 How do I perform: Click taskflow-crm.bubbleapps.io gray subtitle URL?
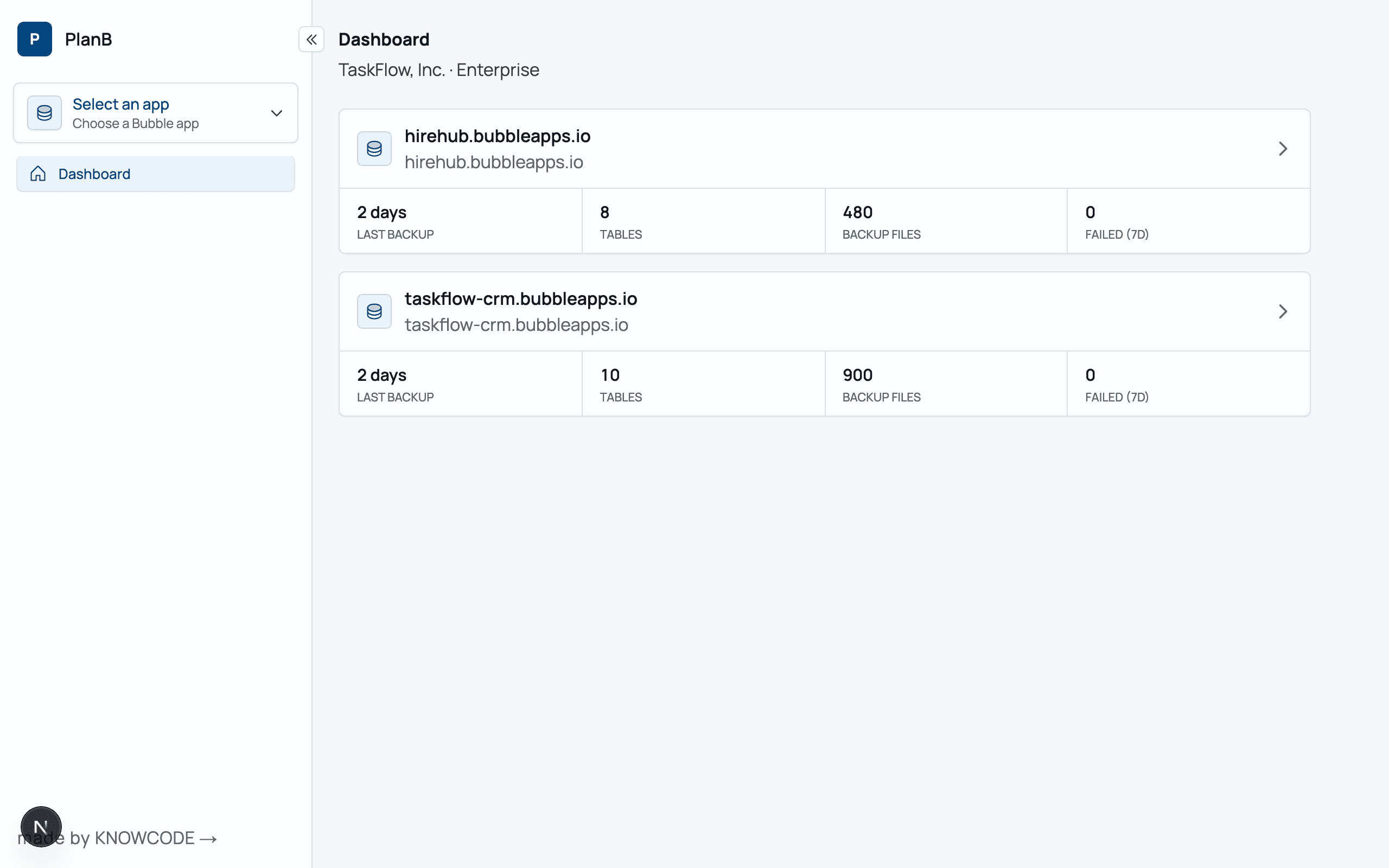(516, 324)
